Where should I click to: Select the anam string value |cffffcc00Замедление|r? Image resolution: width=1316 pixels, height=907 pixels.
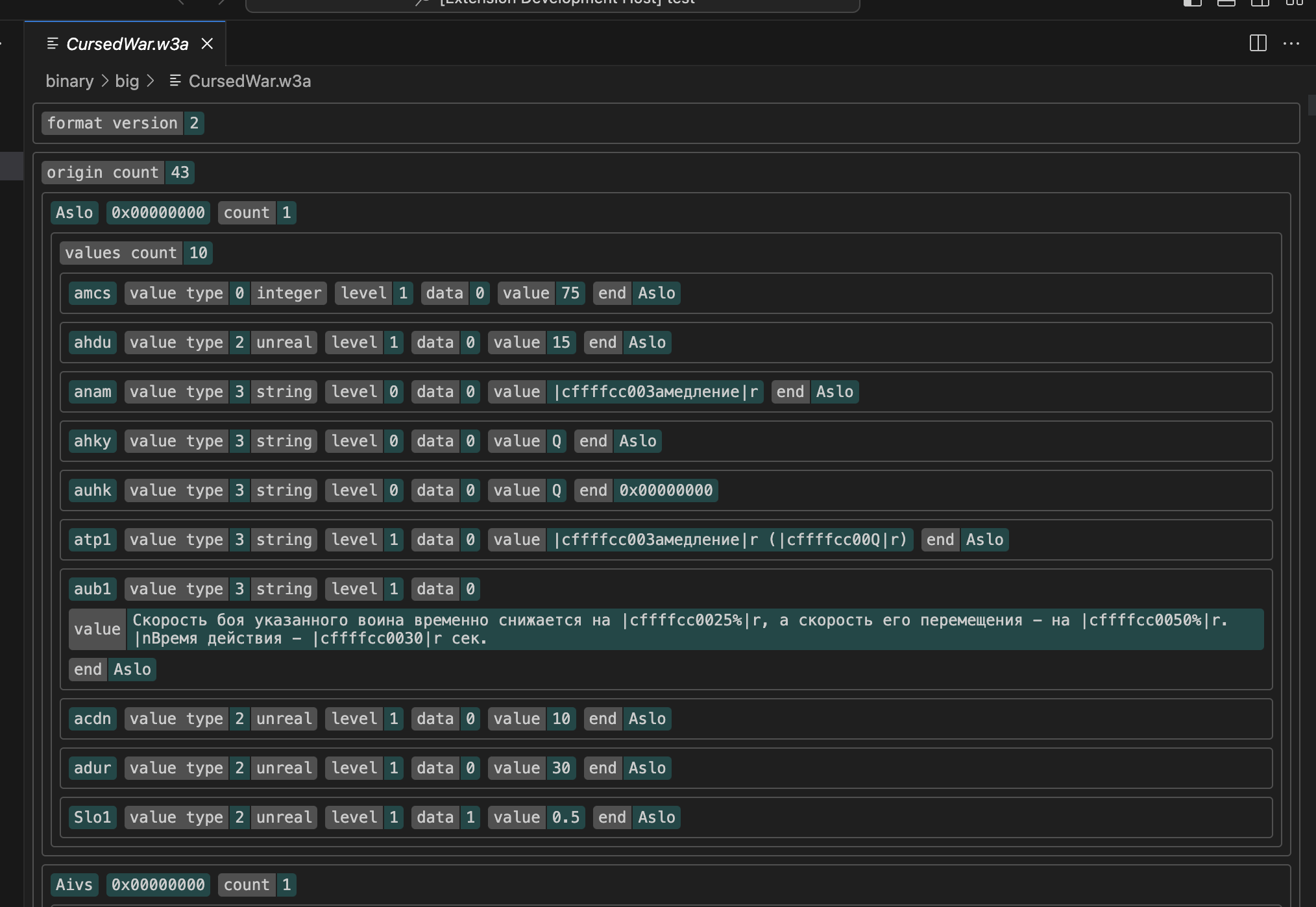coord(655,392)
